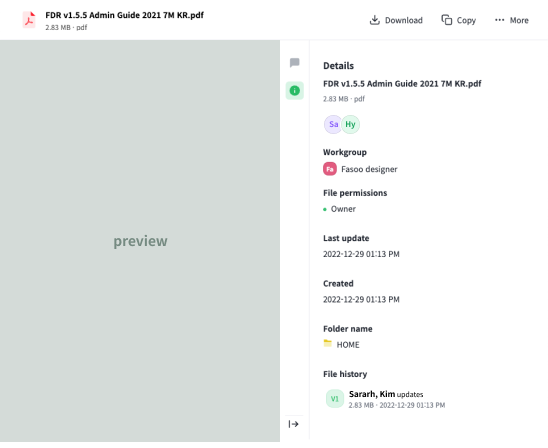Click the Hy user avatar
The height and width of the screenshot is (448, 548).
[350, 124]
